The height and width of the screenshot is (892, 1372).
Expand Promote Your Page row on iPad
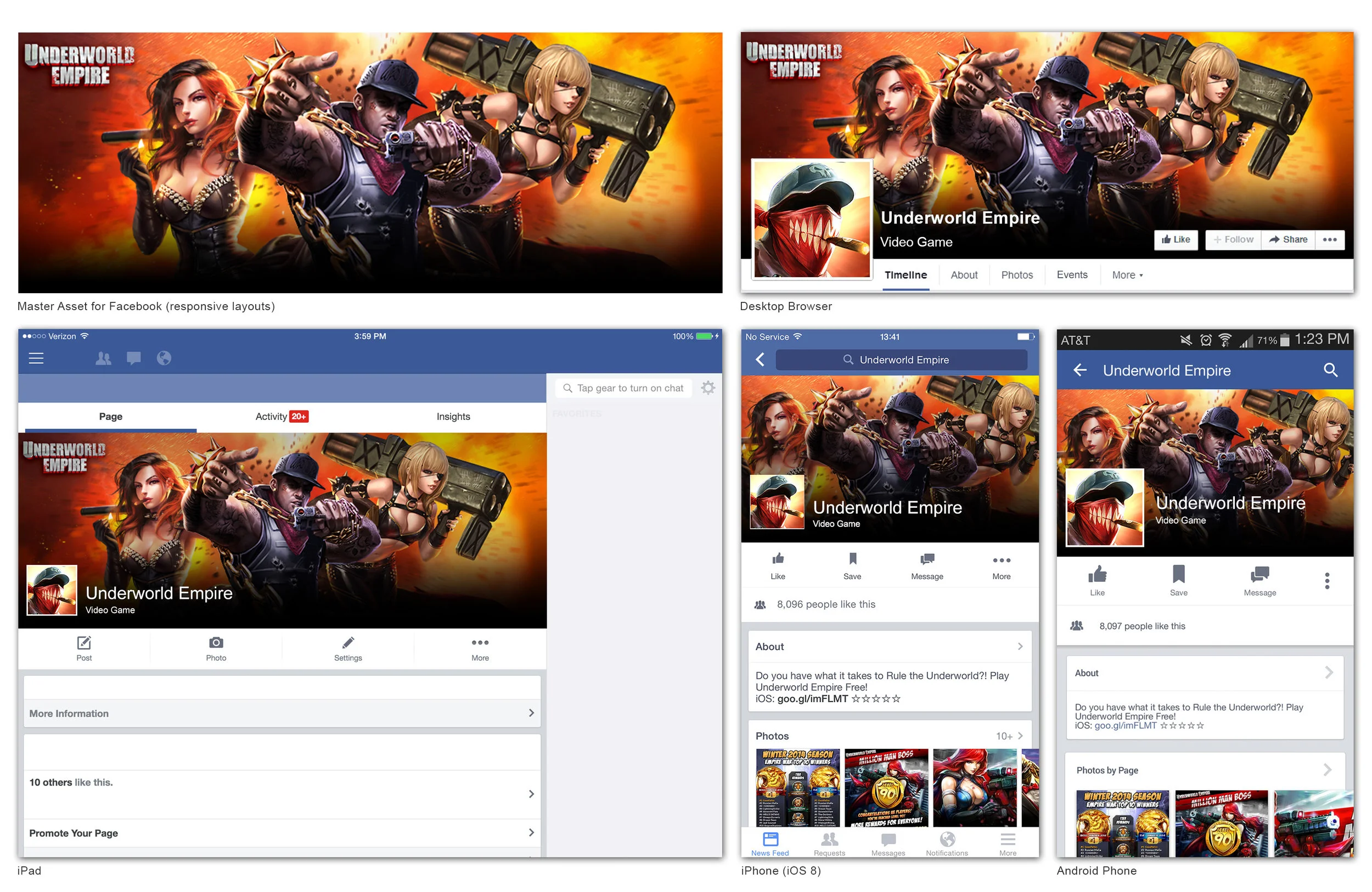click(282, 833)
